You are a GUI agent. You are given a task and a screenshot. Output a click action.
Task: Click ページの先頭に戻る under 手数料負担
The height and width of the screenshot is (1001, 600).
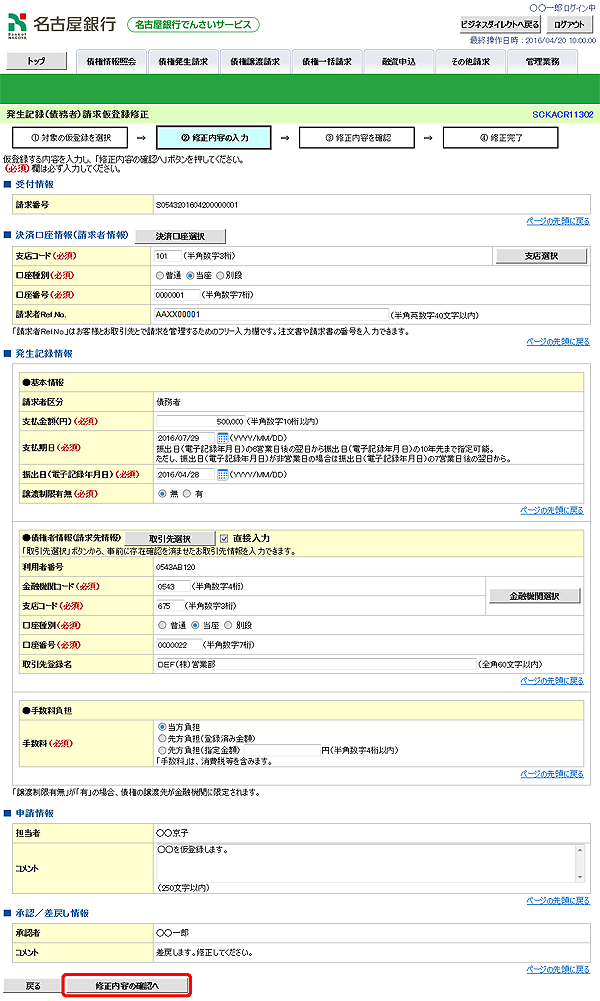(552, 774)
